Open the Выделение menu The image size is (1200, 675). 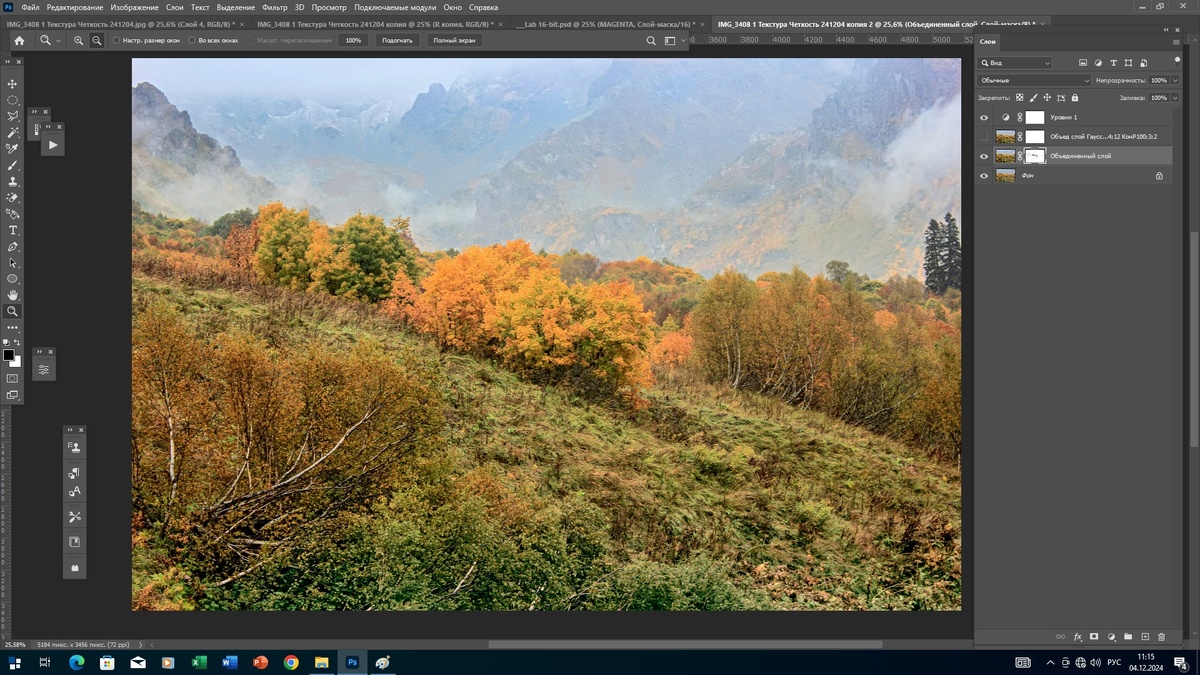click(236, 7)
